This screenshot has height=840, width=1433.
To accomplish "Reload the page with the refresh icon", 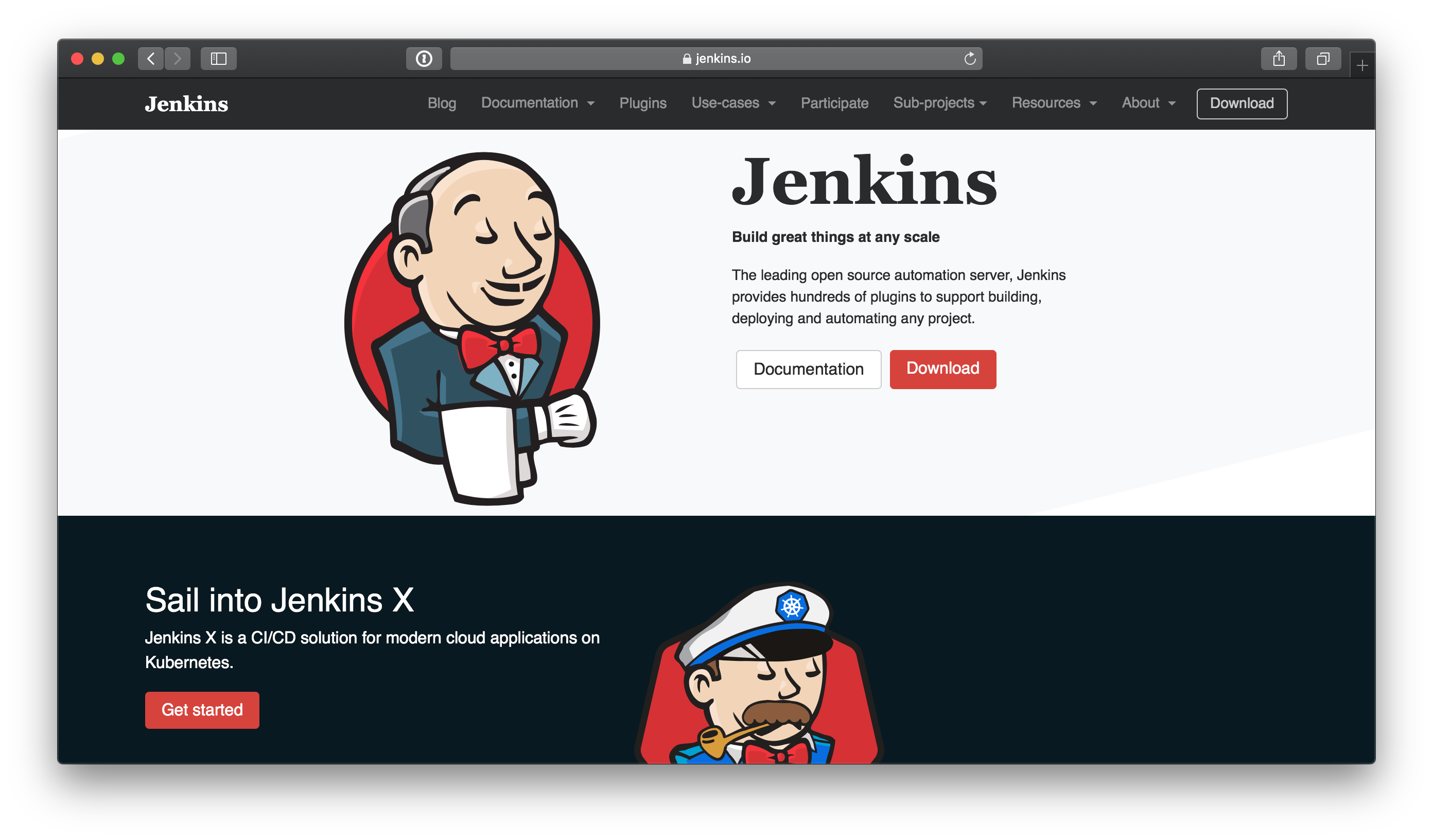I will 970,59.
